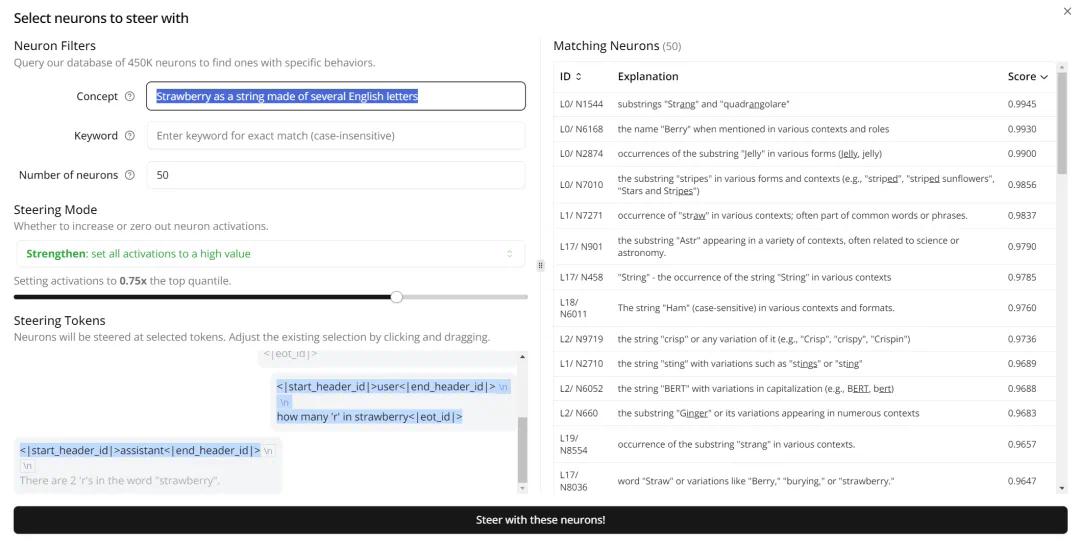Sort neurons by ID column arrows
This screenshot has width=1080, height=541.
(x=578, y=77)
